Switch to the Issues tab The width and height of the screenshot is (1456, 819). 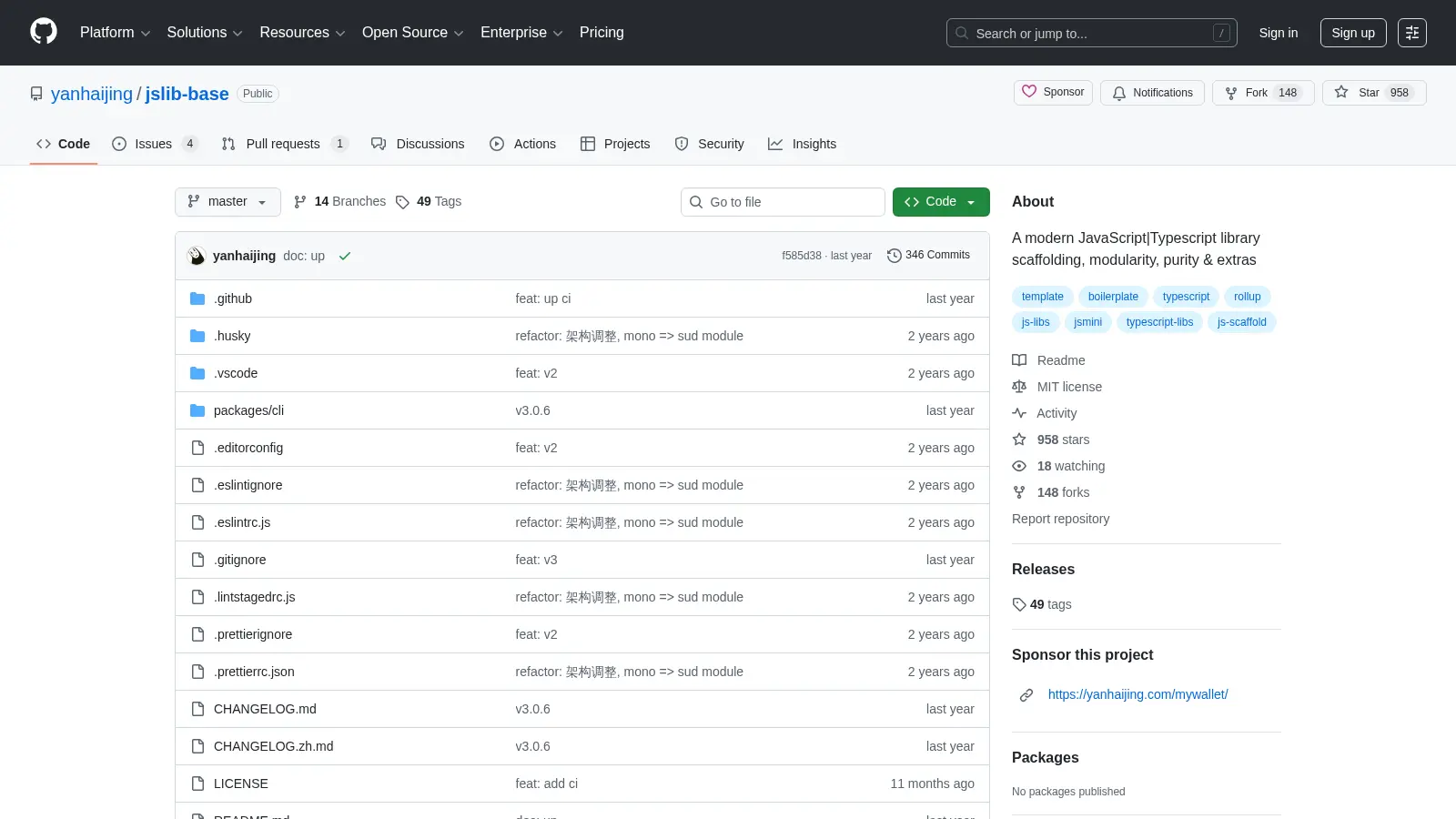coord(155,144)
